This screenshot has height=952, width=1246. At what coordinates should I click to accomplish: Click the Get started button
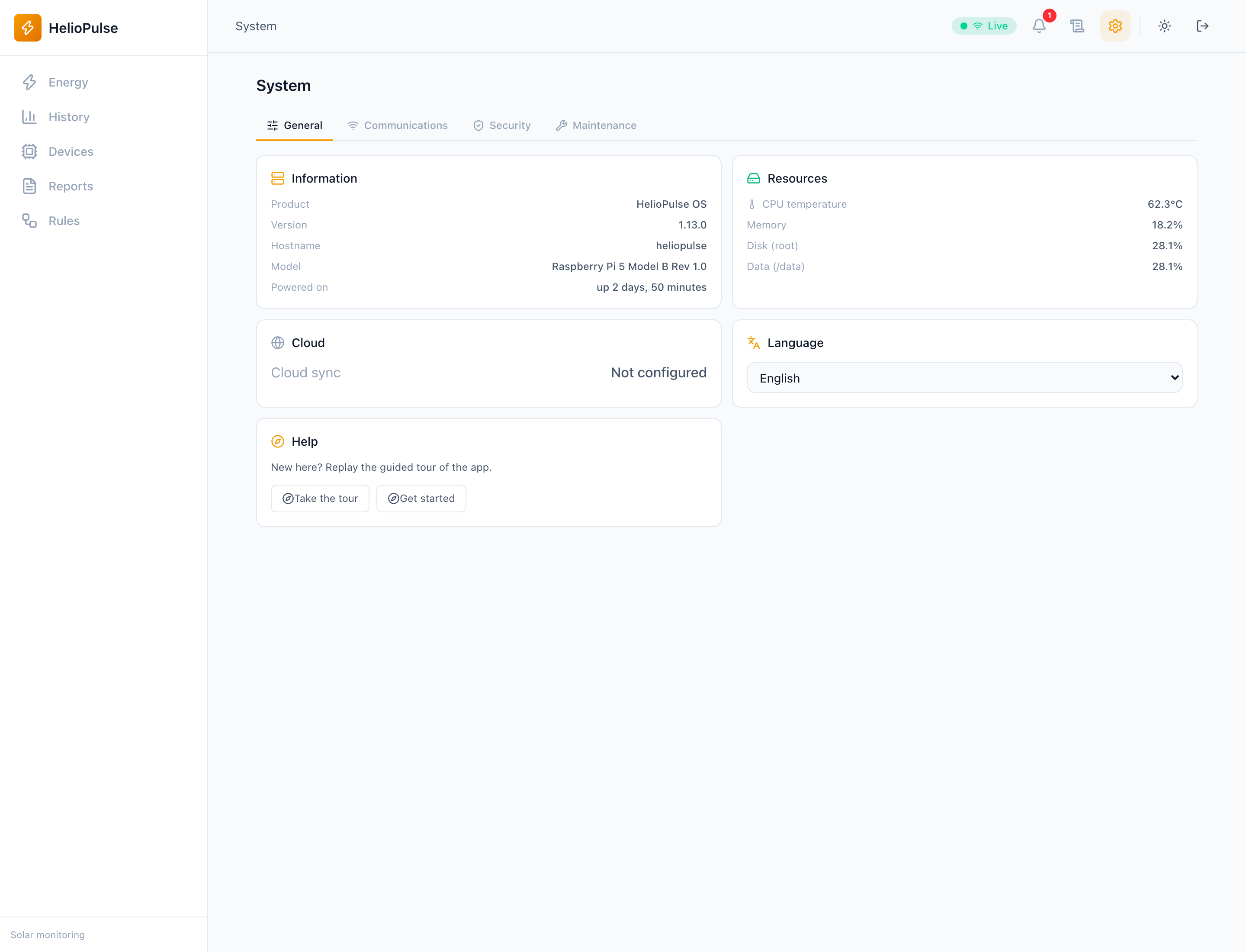(421, 499)
